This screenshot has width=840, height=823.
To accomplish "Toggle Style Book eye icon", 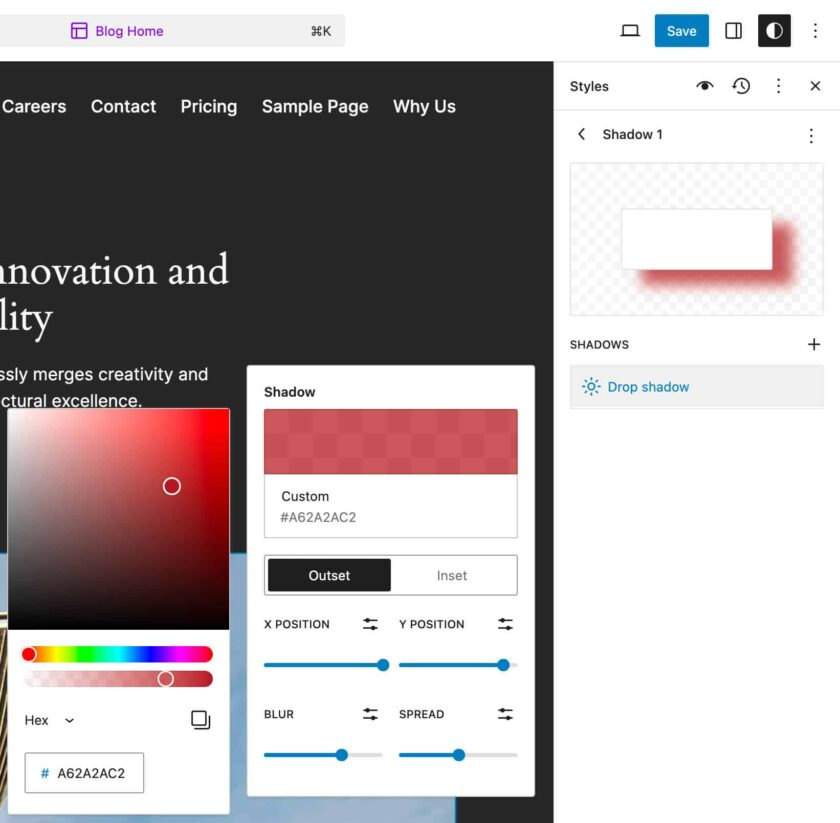I will (x=705, y=86).
